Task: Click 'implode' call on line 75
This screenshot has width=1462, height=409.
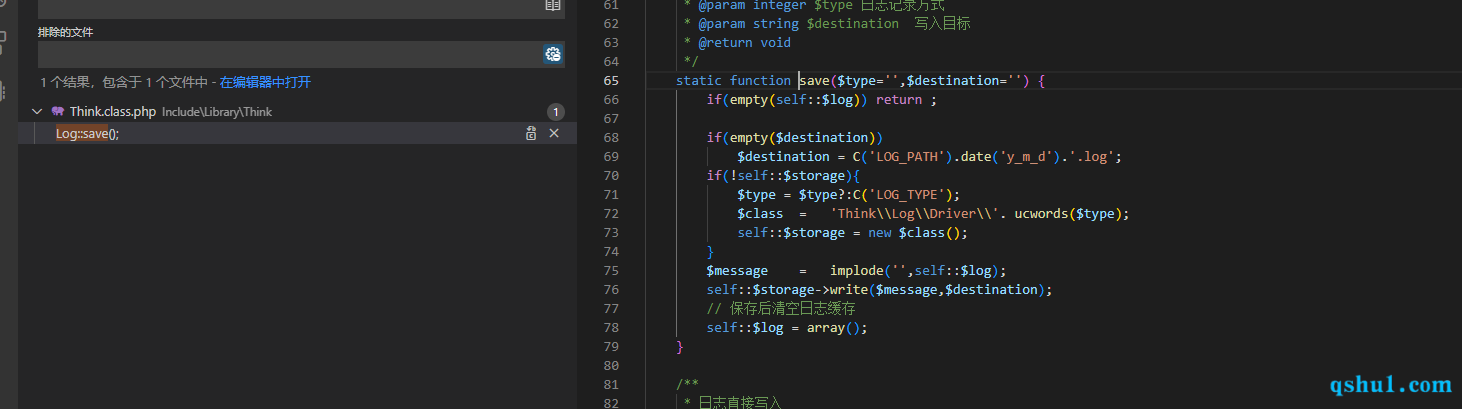Action: pyautogui.click(x=857, y=270)
